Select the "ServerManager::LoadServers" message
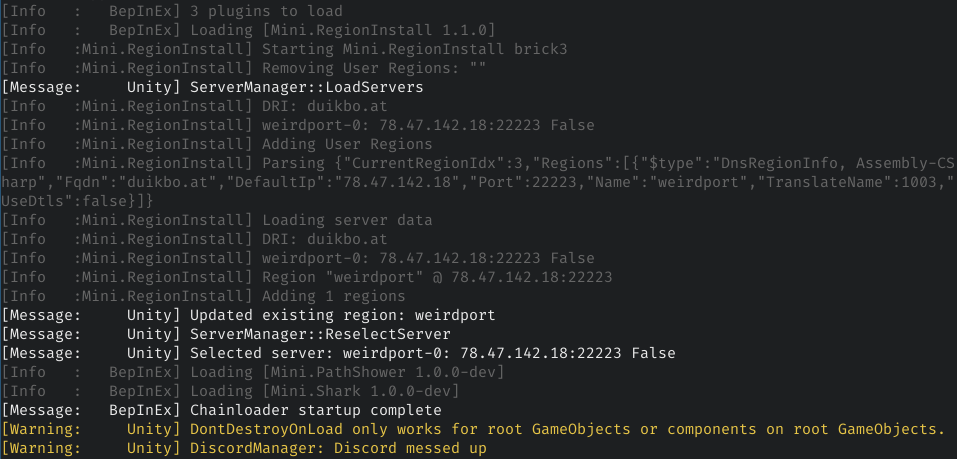 coord(306,87)
